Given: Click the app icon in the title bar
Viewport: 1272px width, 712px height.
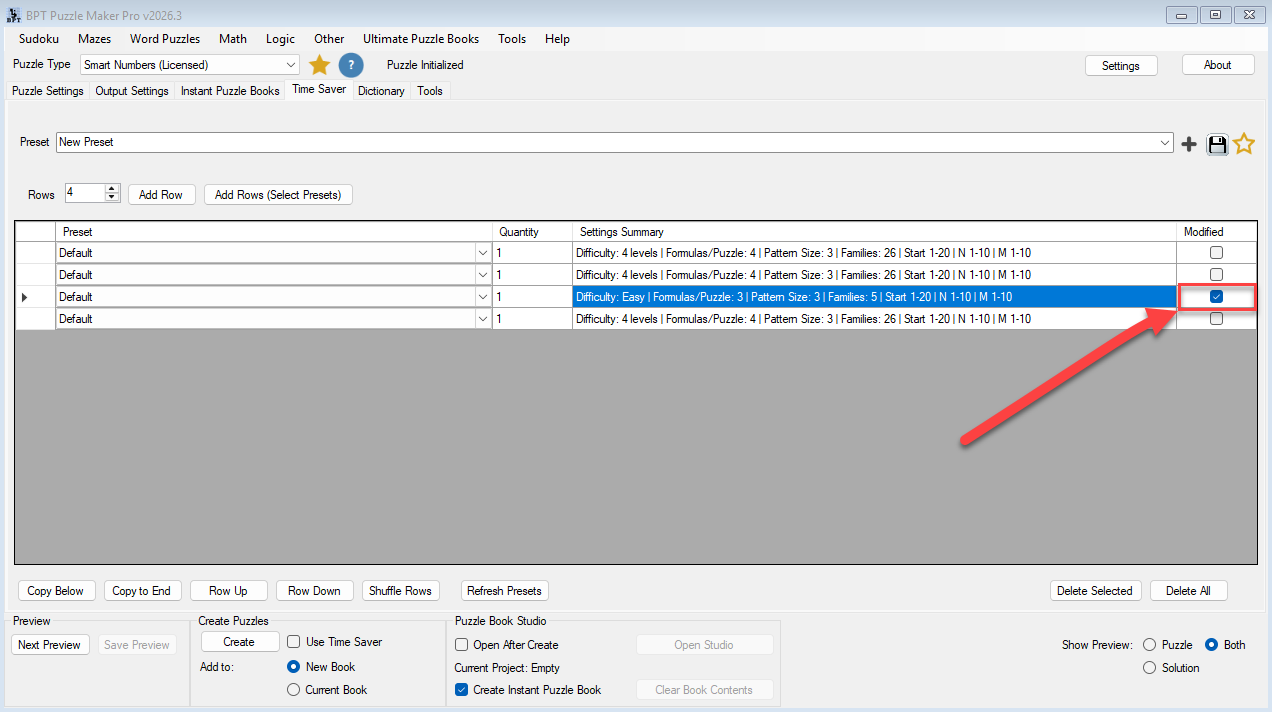Looking at the screenshot, I should click(14, 15).
